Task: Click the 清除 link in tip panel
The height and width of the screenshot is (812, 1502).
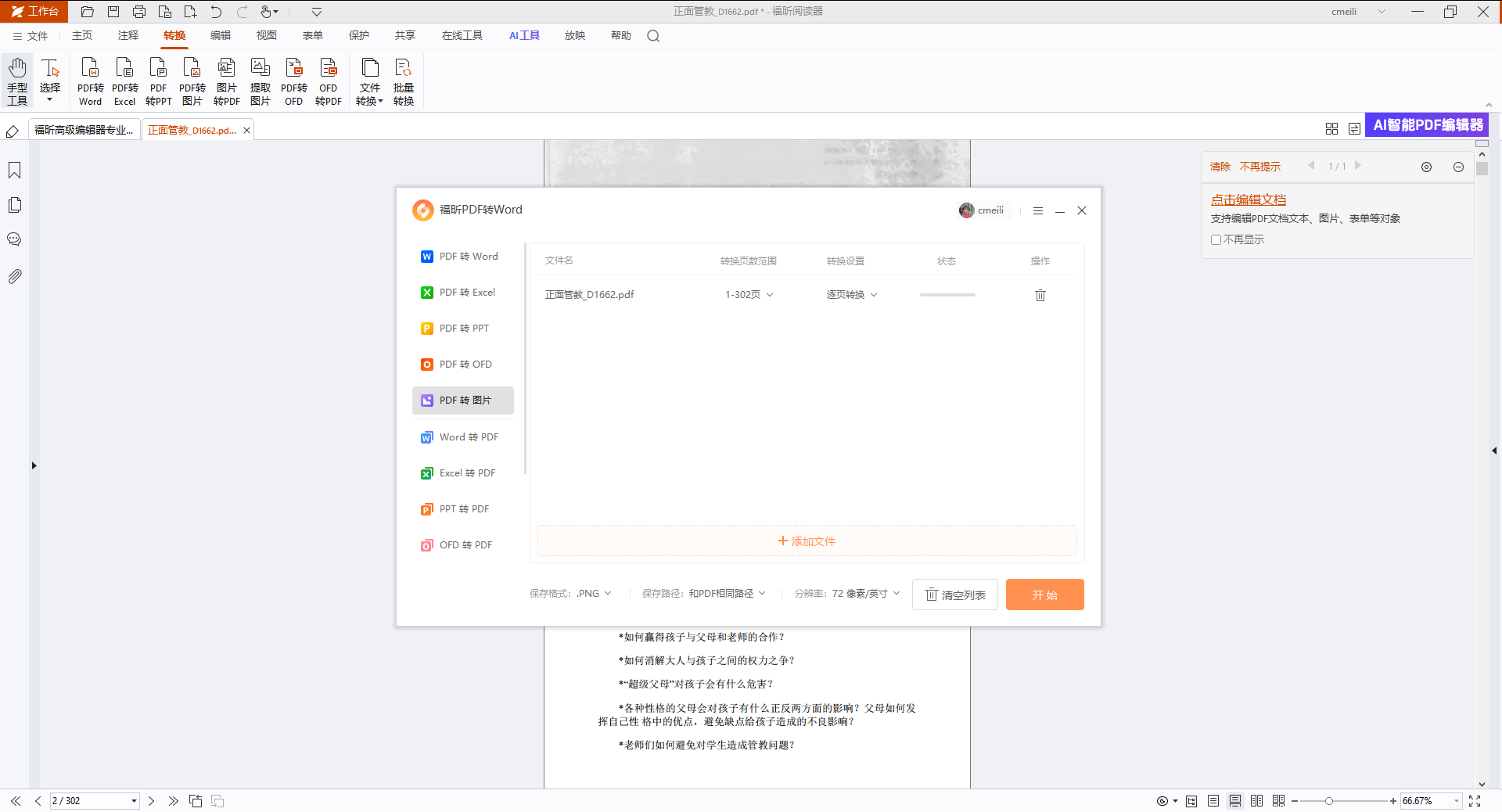Action: tap(1220, 167)
